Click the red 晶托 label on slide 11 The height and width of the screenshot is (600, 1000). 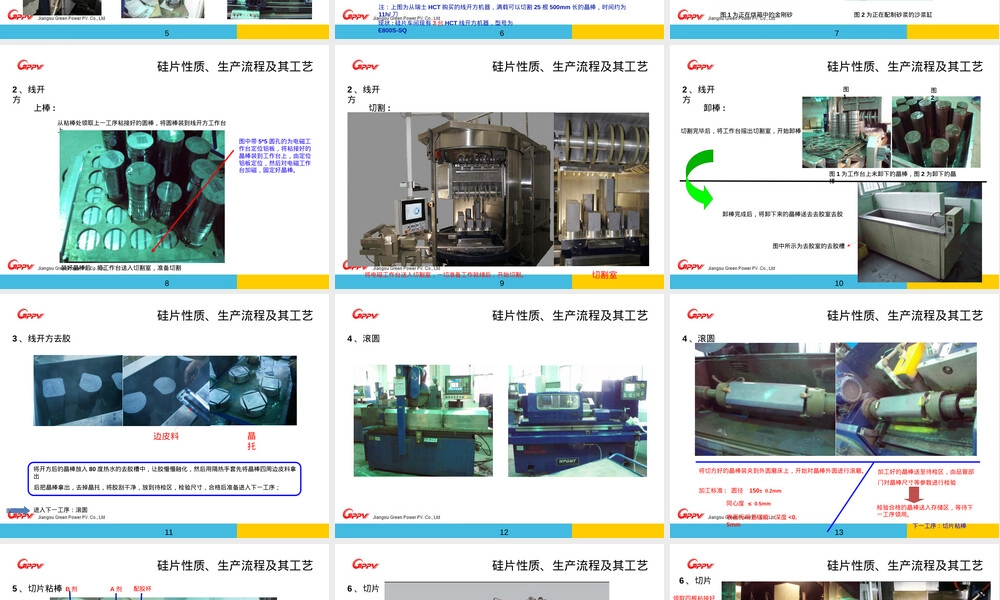tap(251, 441)
